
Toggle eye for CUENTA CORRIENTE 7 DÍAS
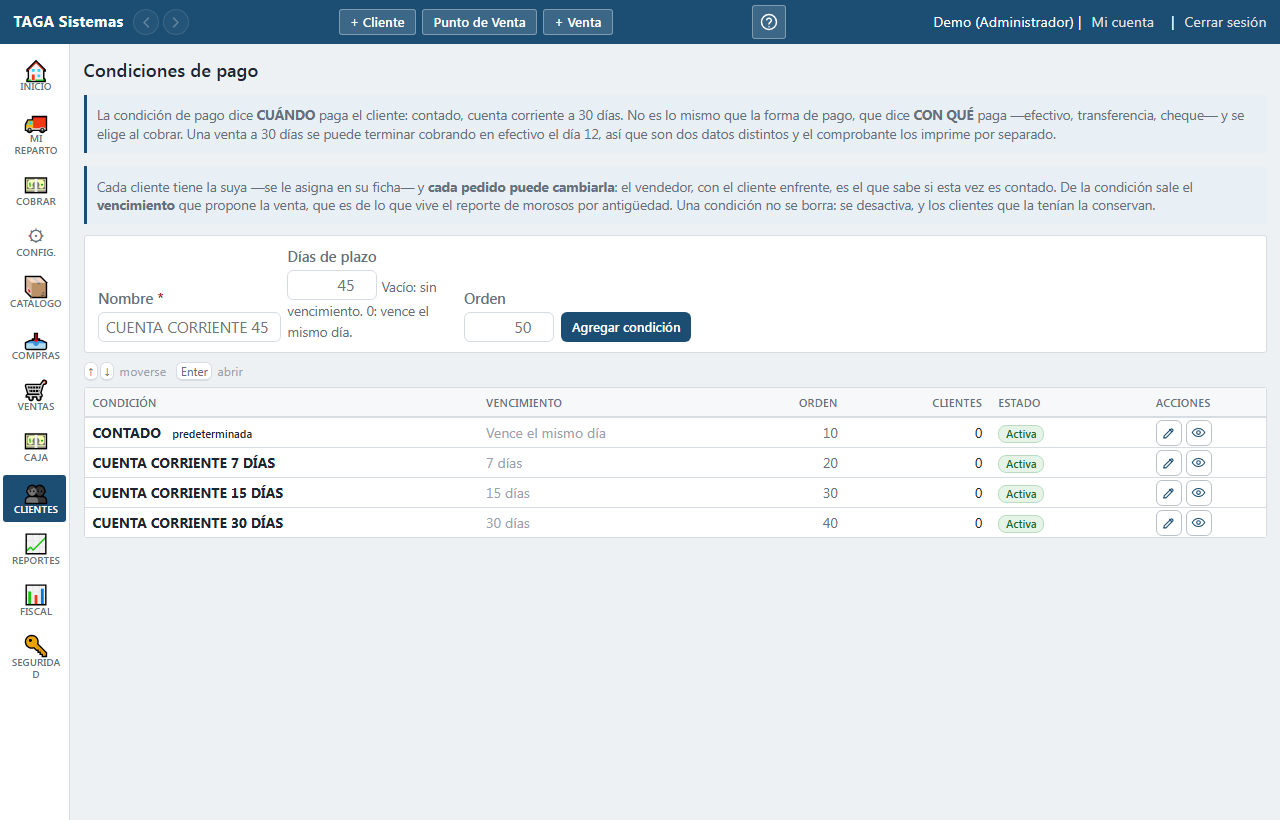tap(1199, 463)
